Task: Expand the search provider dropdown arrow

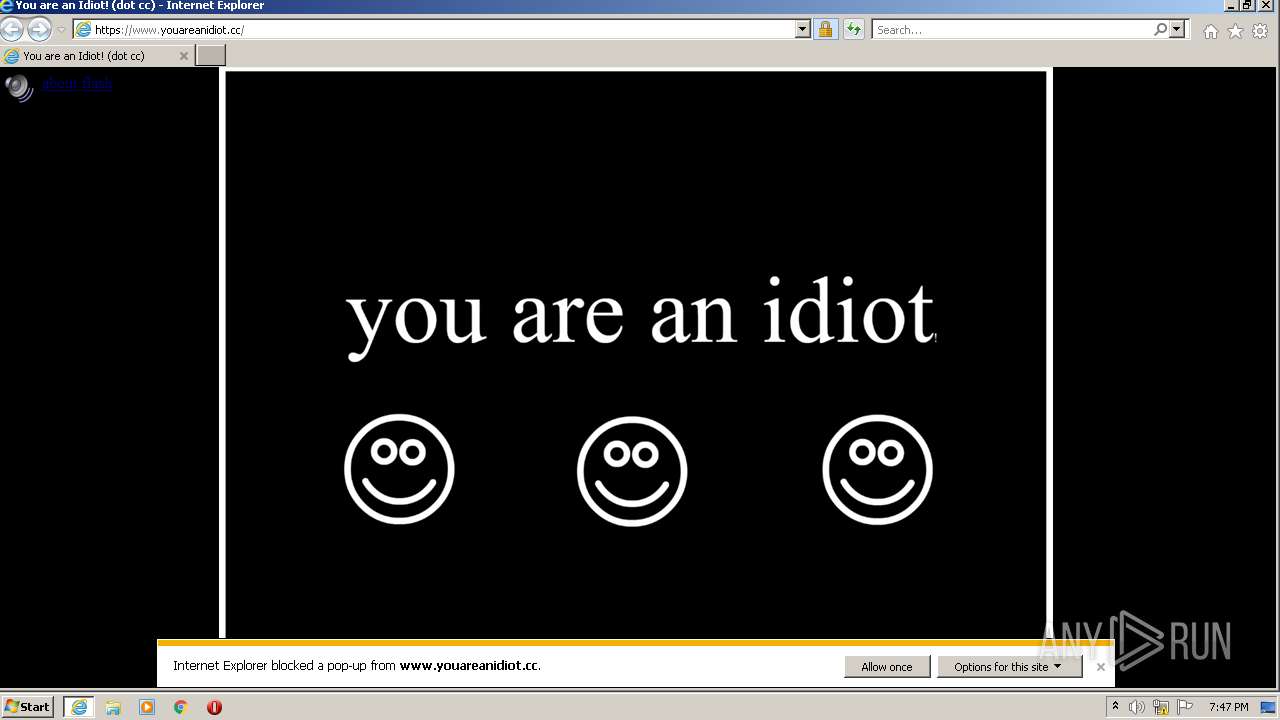Action: click(1177, 29)
